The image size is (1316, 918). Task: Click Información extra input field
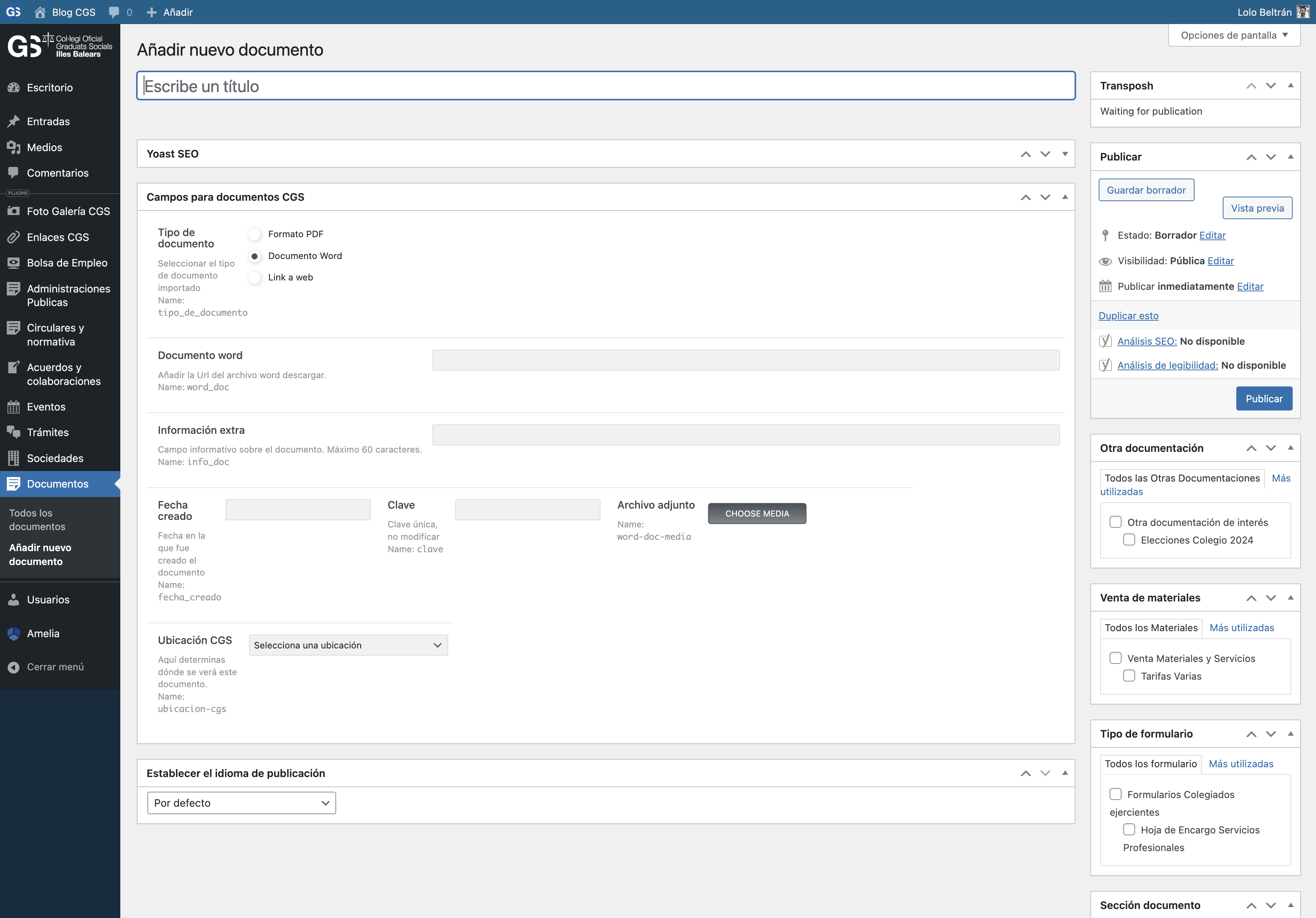[746, 435]
